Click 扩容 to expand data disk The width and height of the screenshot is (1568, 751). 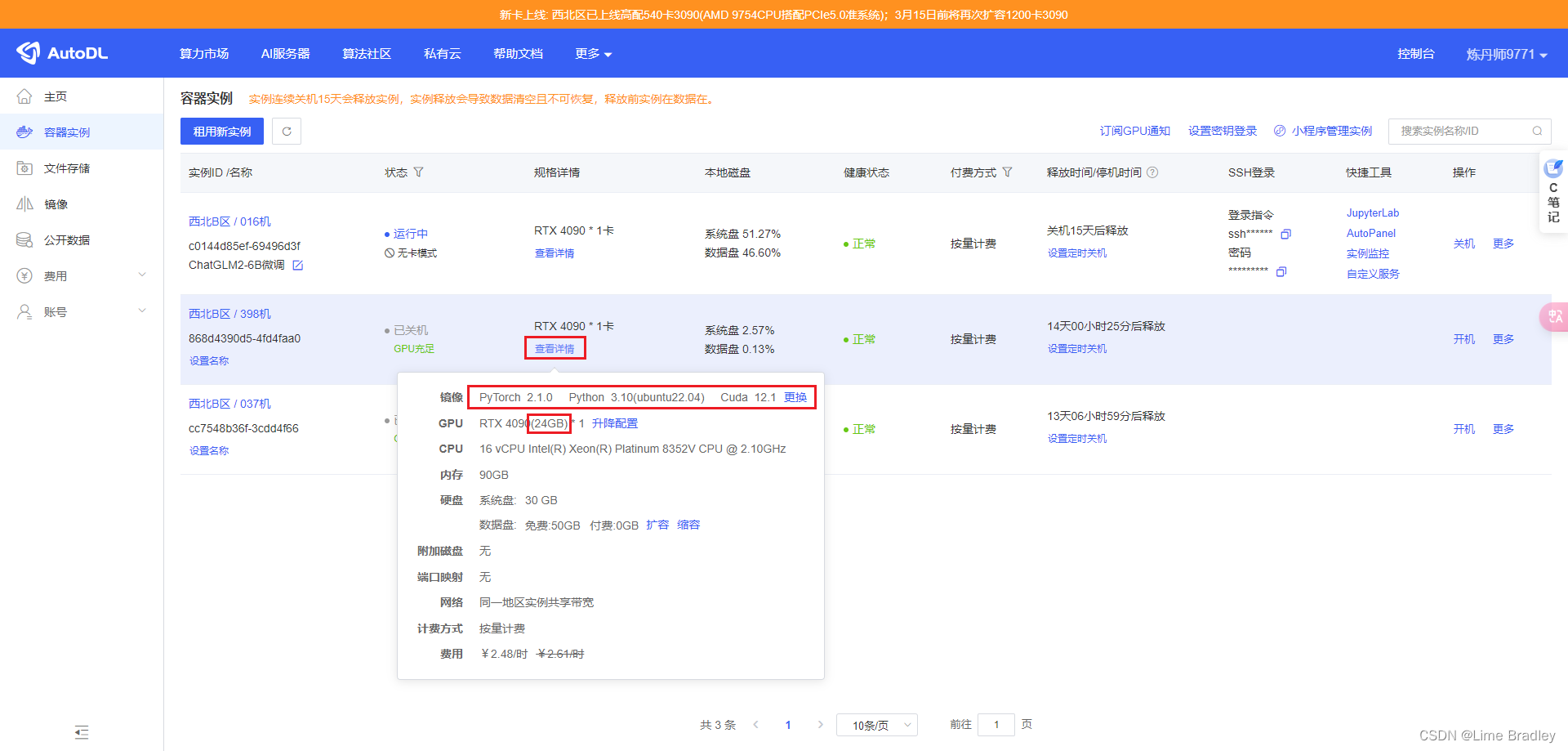point(657,525)
